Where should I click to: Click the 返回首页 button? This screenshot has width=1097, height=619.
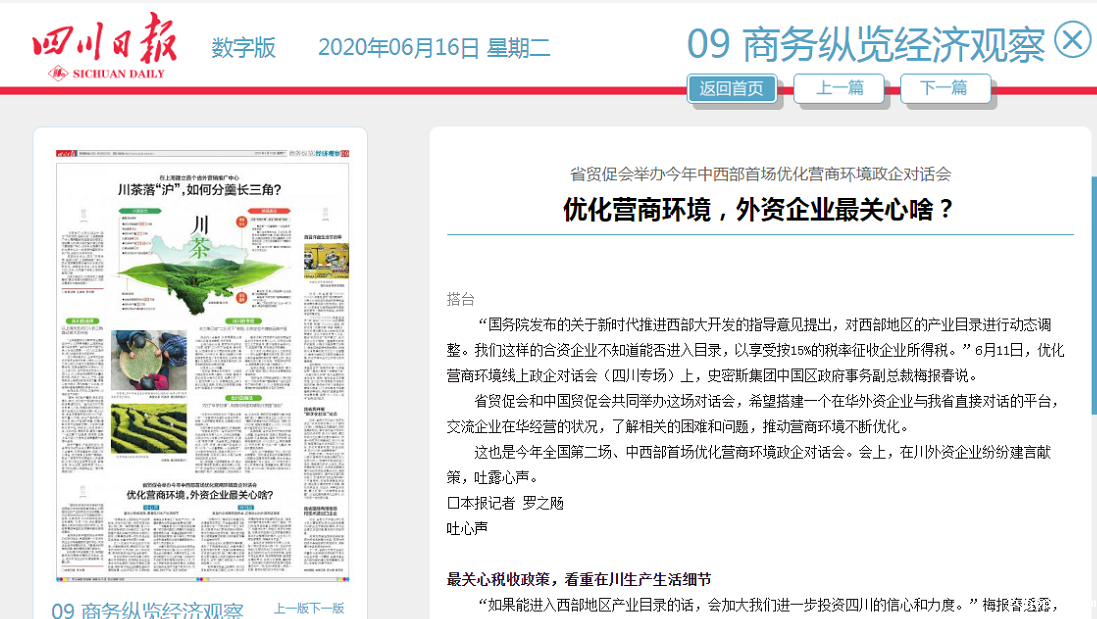732,88
